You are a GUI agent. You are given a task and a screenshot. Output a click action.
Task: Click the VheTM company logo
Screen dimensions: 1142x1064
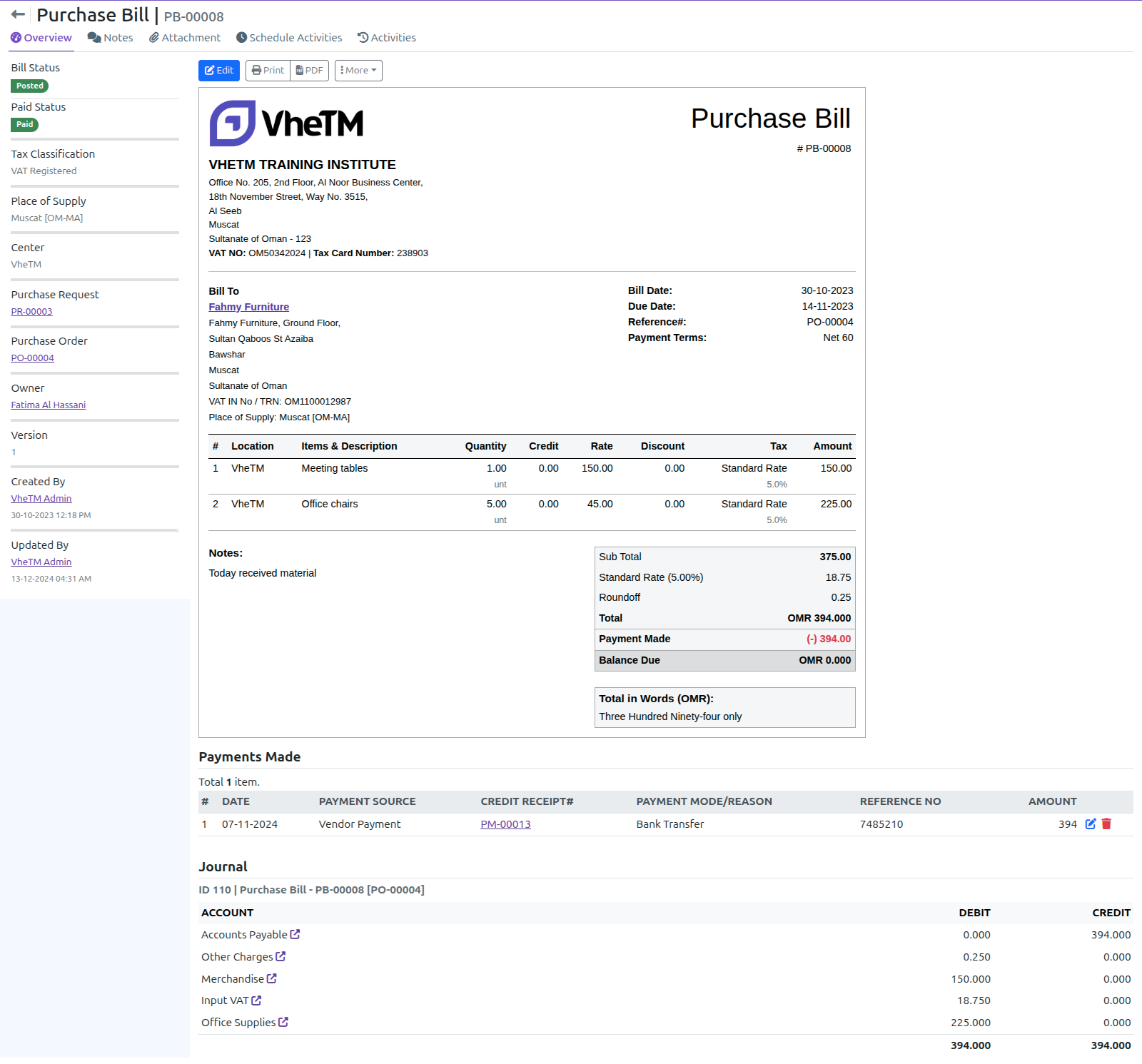(x=286, y=123)
